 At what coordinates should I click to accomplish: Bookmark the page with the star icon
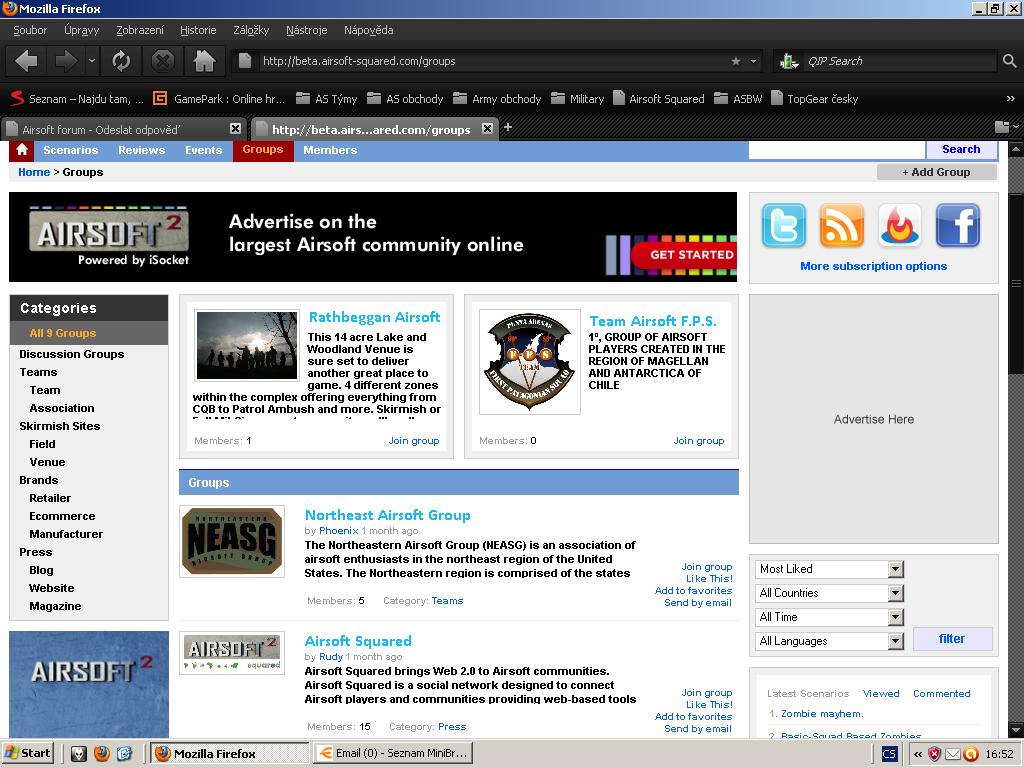tap(736, 61)
